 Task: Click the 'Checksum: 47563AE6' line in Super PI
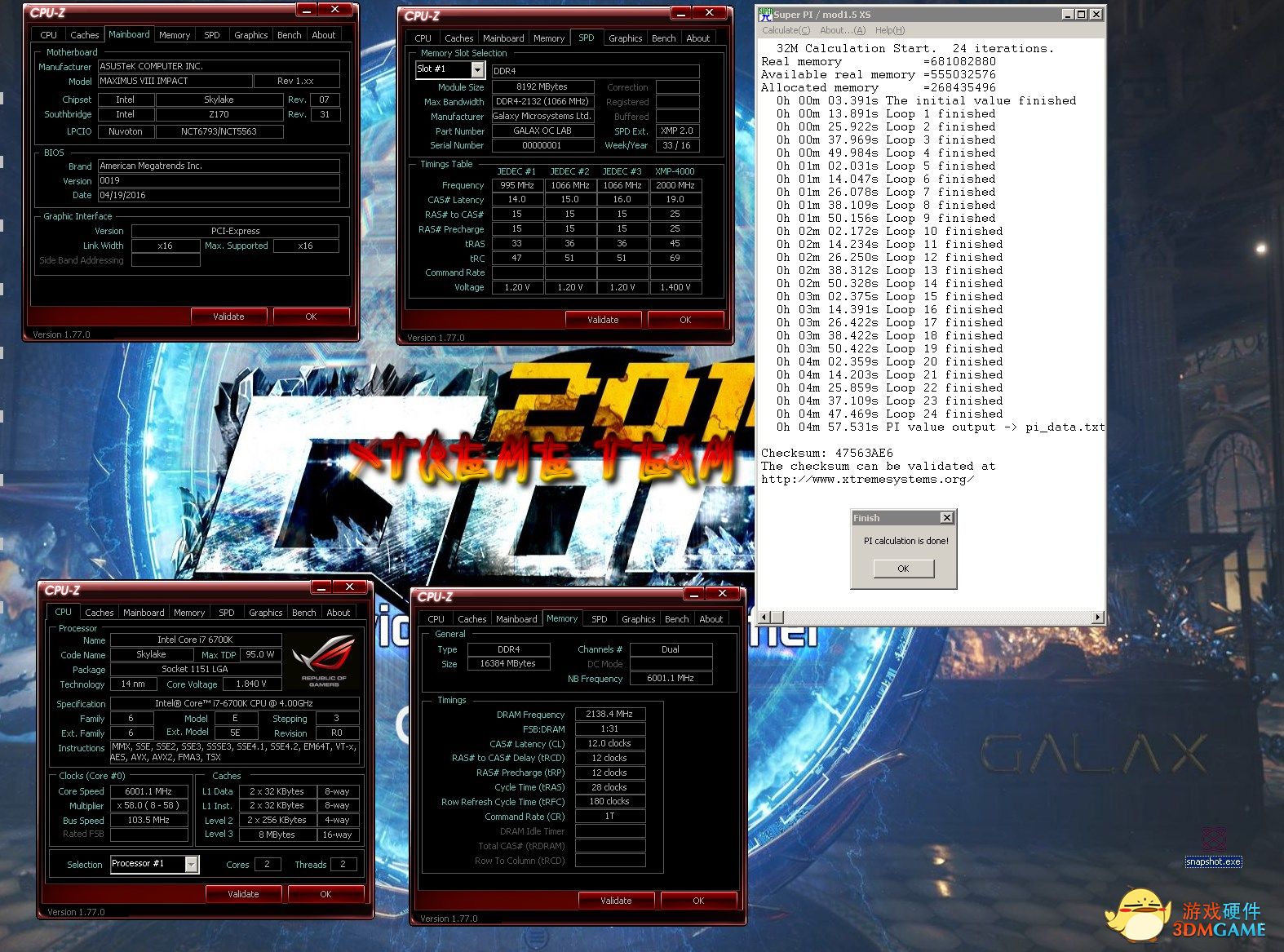[x=827, y=453]
